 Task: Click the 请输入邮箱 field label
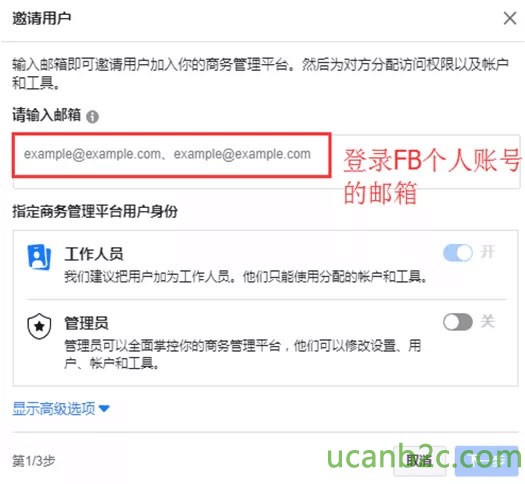(47, 115)
